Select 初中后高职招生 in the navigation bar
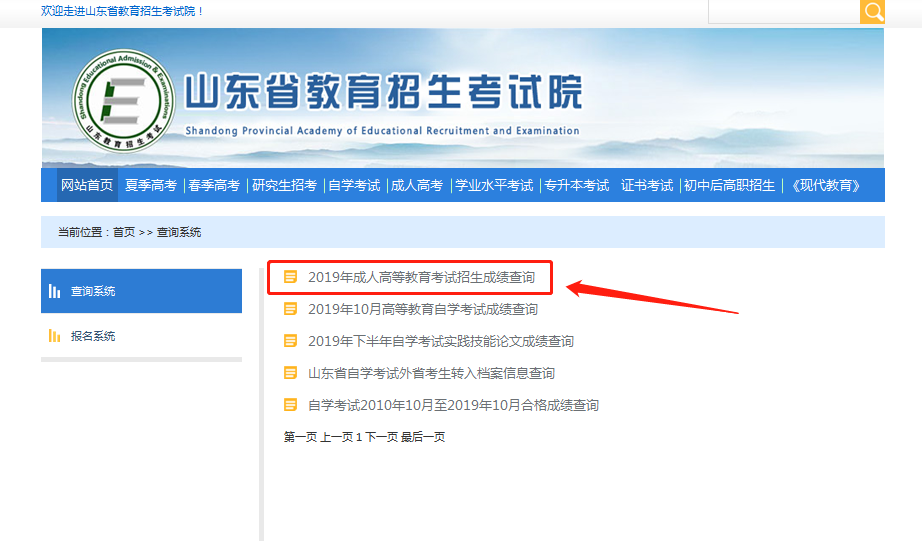This screenshot has width=922, height=541. pyautogui.click(x=729, y=185)
